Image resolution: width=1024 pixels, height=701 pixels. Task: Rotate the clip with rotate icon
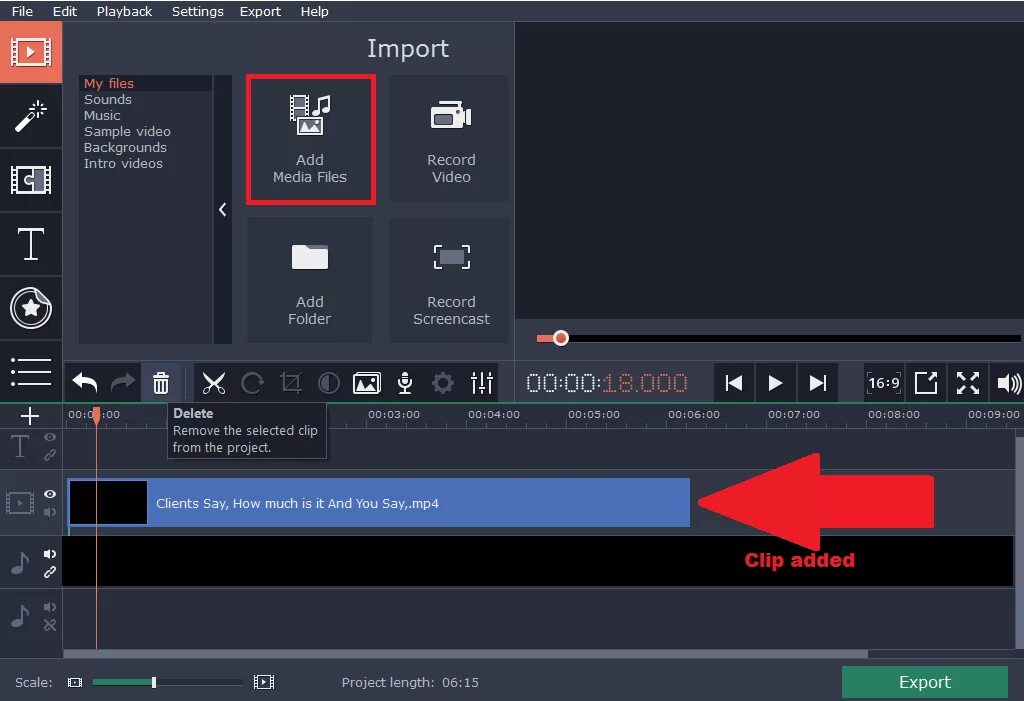click(252, 383)
